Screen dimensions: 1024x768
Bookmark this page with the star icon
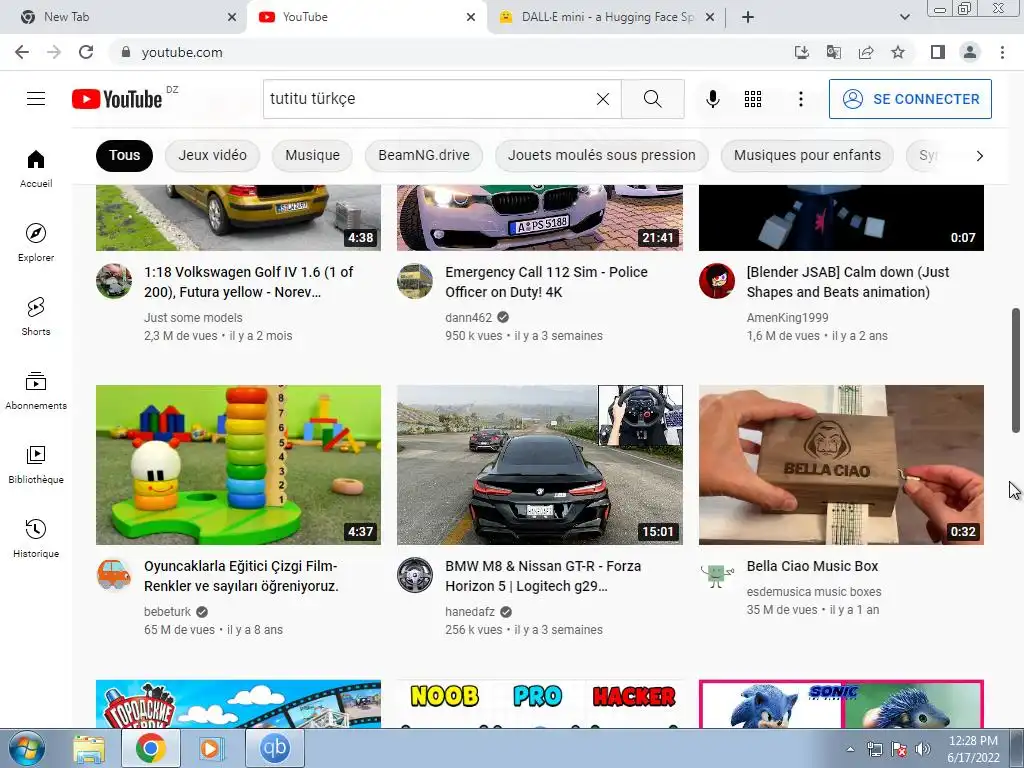point(898,52)
